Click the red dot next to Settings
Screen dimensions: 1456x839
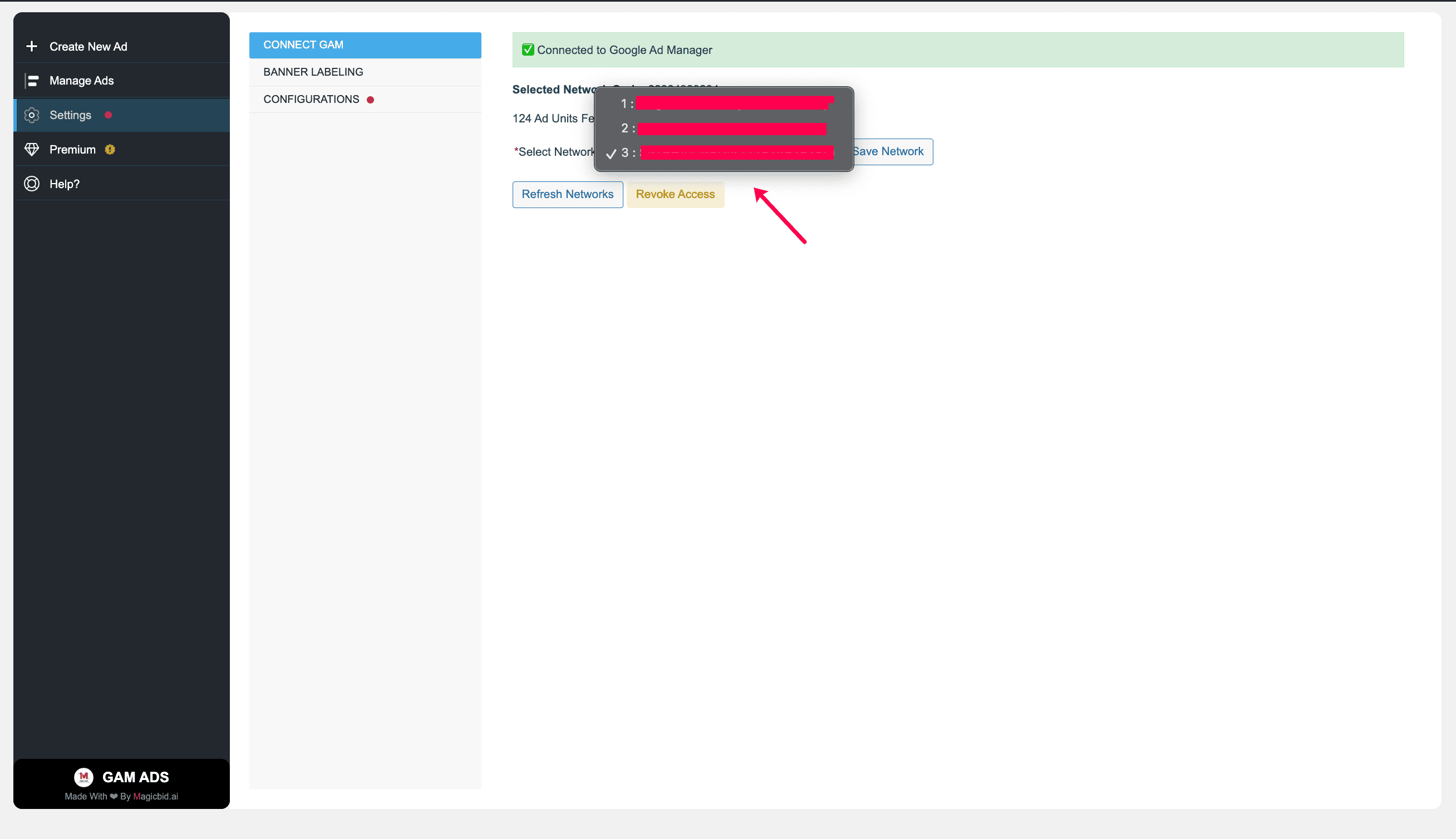coord(109,115)
